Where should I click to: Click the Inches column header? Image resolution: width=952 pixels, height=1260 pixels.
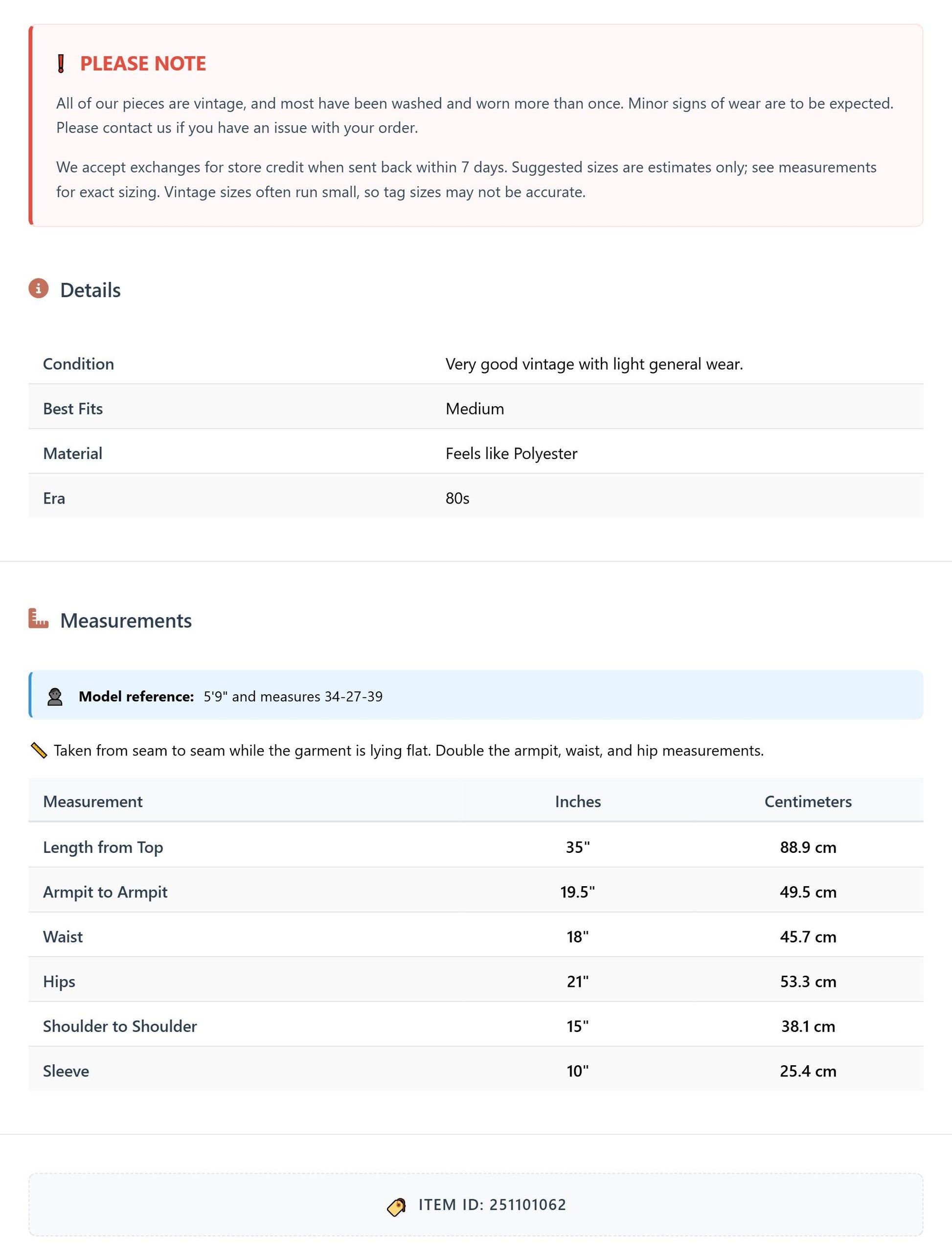tap(578, 802)
